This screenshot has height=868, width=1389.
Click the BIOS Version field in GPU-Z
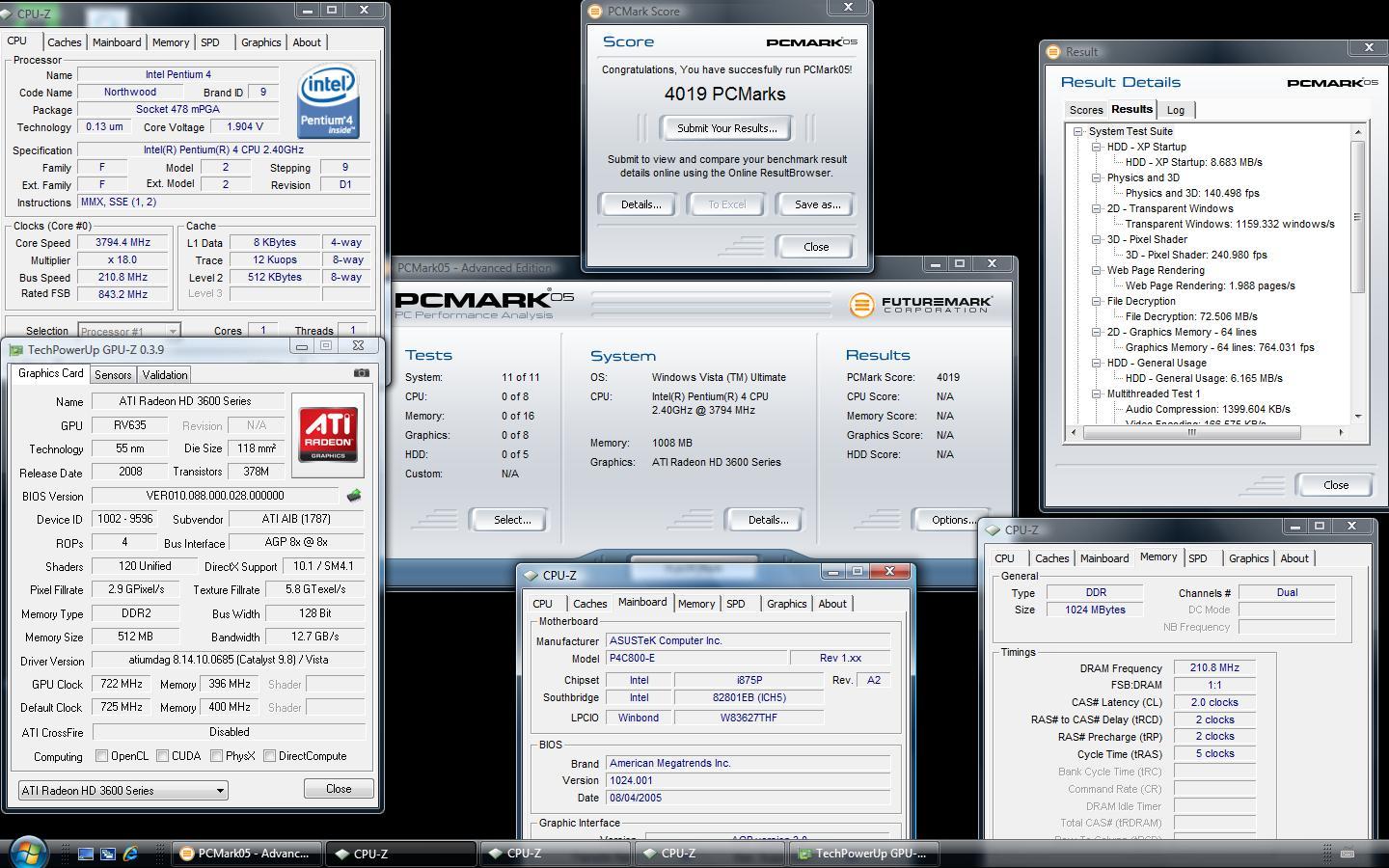pos(215,496)
